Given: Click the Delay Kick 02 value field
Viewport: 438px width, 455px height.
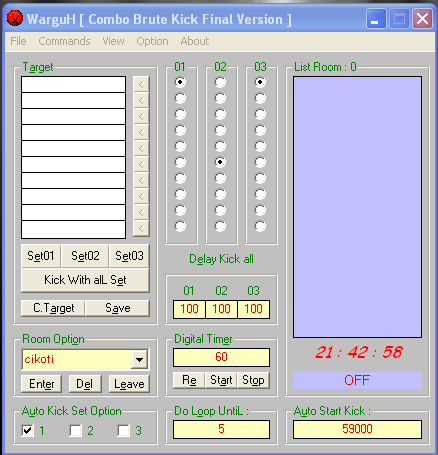Looking at the screenshot, I should (221, 309).
